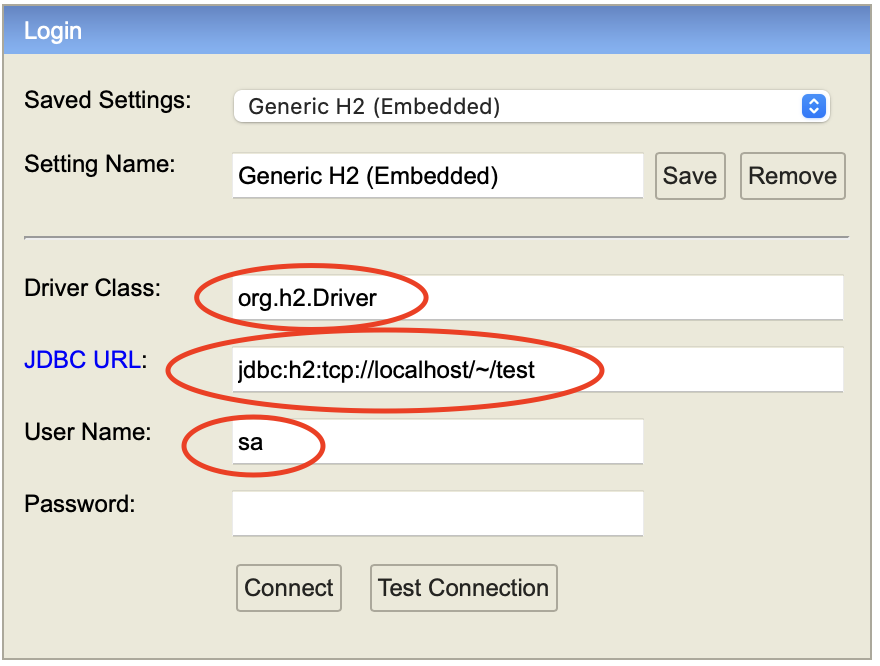Click the Setting Name label
The width and height of the screenshot is (880, 666).
100,164
